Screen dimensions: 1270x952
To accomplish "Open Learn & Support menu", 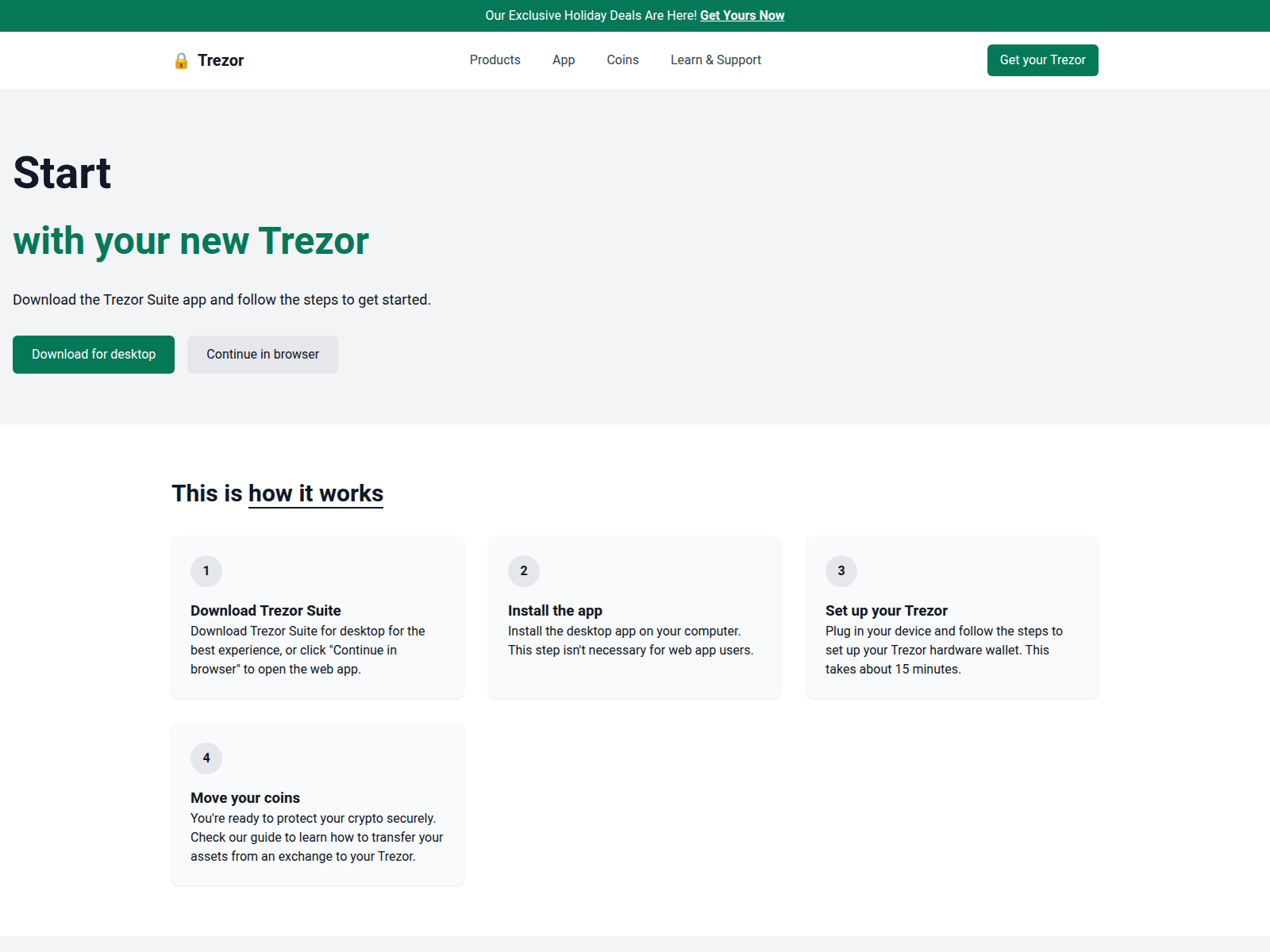I will click(x=716, y=60).
